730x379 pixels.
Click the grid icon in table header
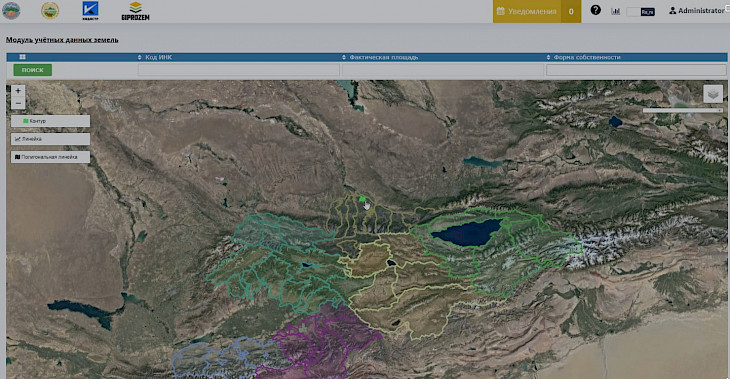coord(22,57)
